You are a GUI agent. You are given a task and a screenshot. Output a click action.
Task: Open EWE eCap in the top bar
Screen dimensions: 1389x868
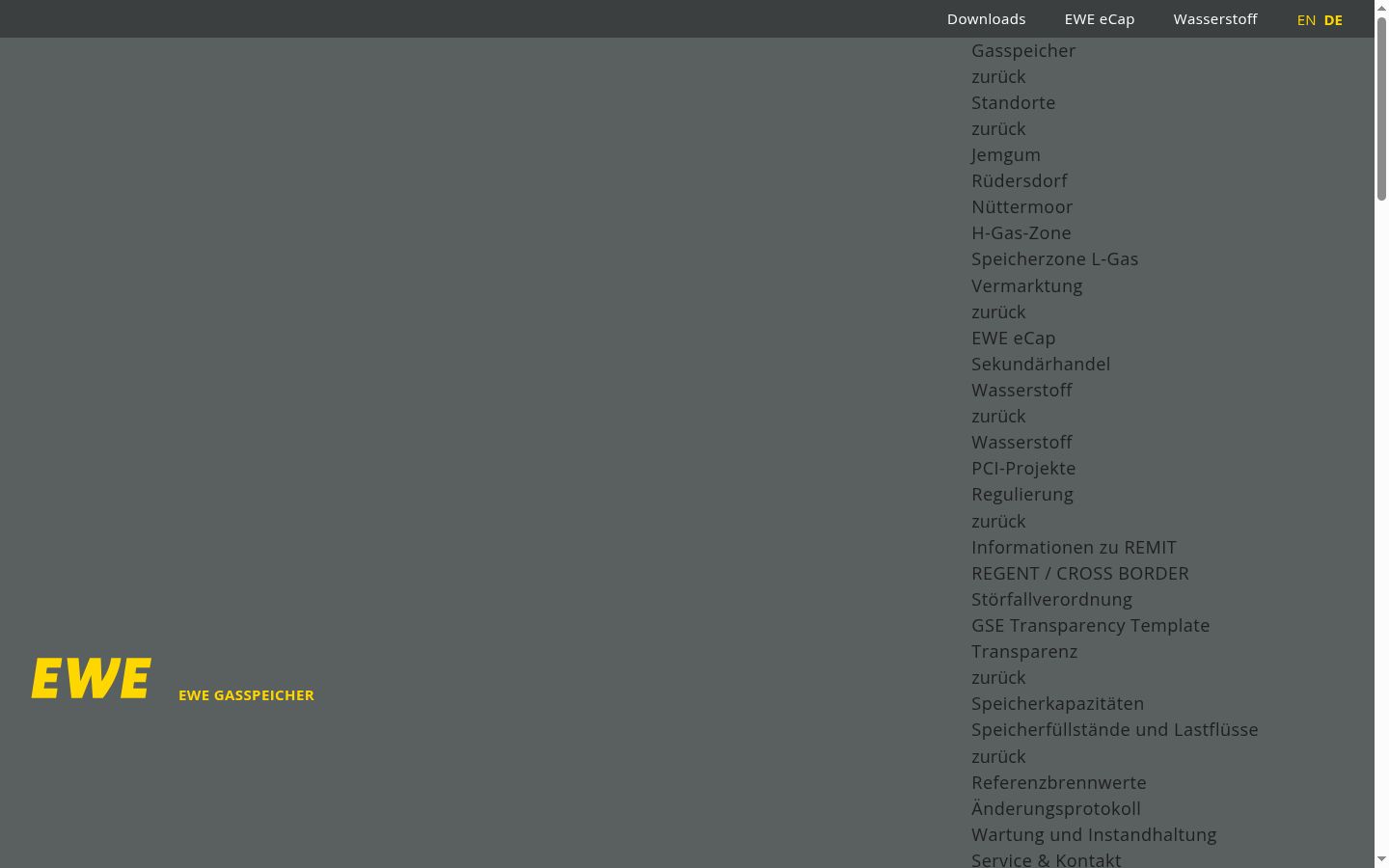tap(1100, 19)
